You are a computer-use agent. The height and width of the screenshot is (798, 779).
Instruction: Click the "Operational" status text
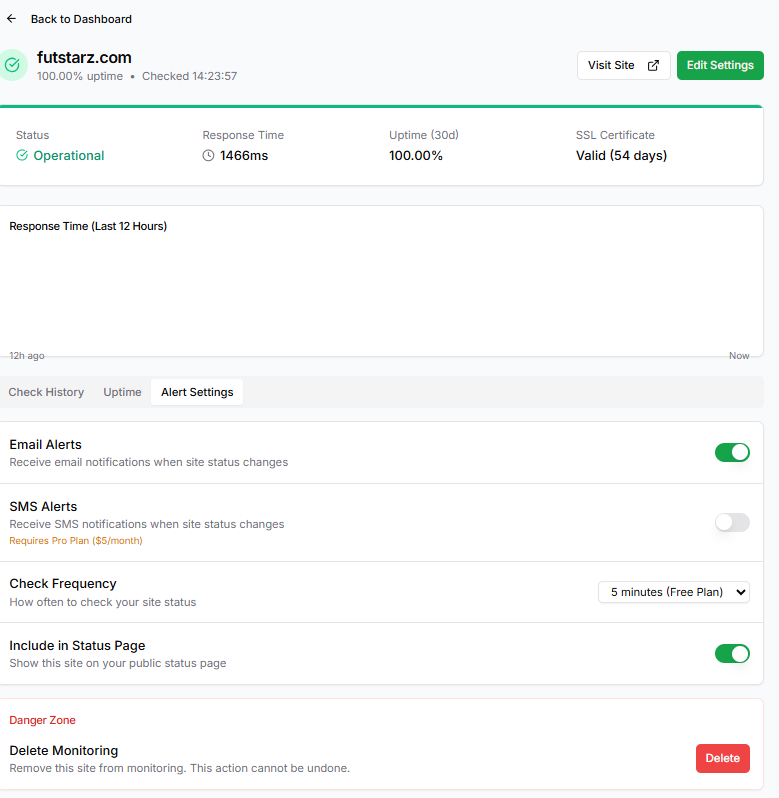(69, 155)
